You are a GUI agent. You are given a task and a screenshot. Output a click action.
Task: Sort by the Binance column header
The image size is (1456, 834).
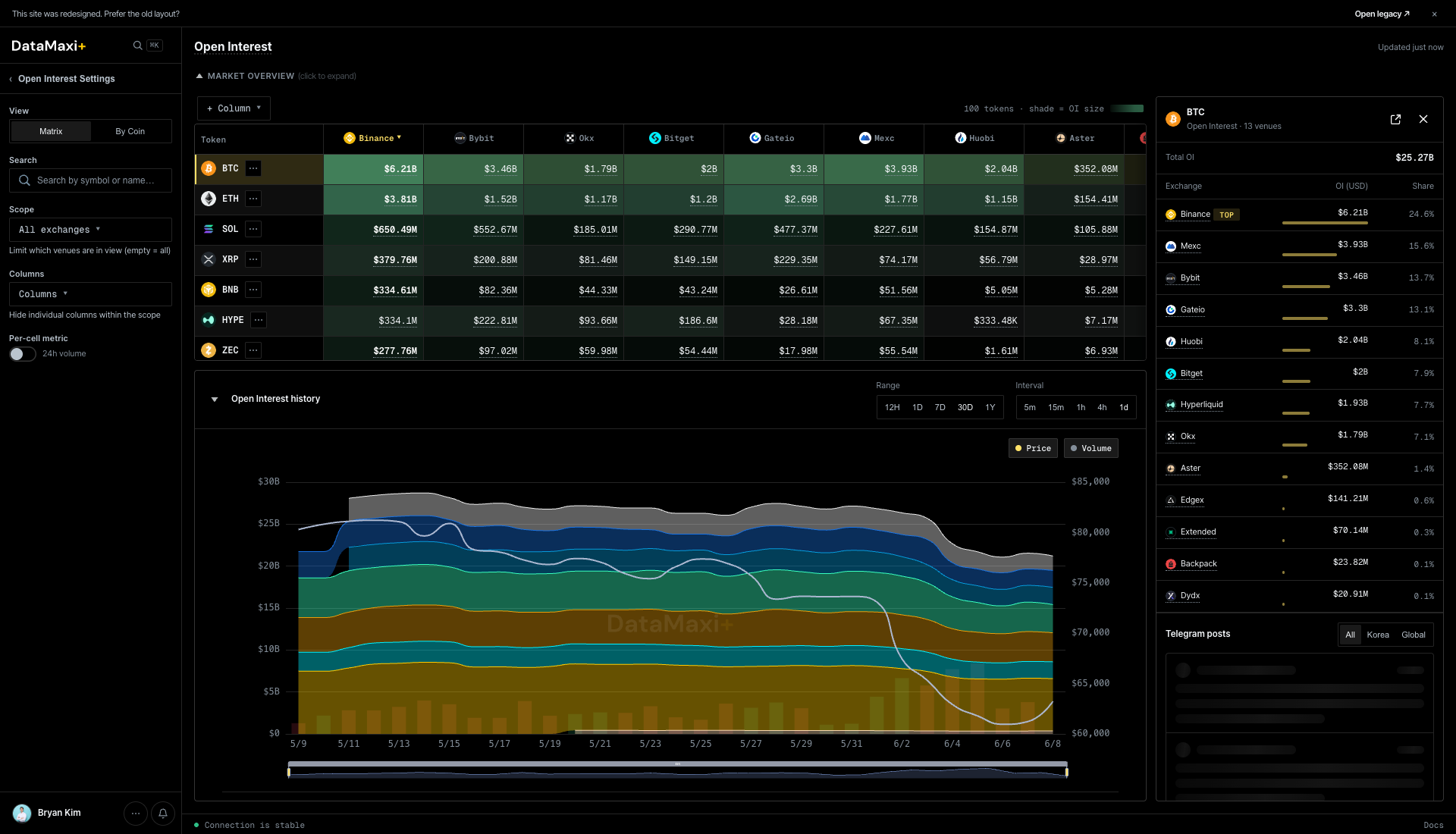pyautogui.click(x=372, y=138)
